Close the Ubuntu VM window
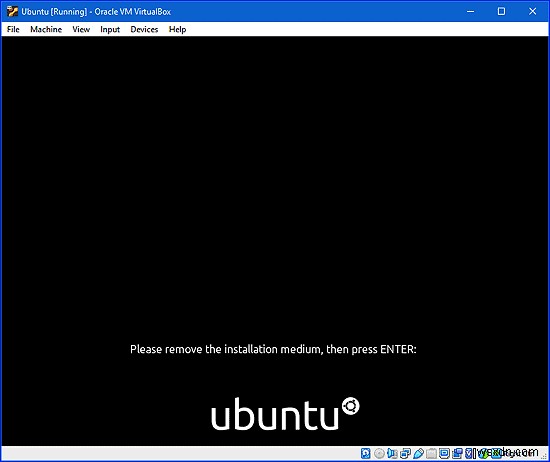Viewport: 550px width, 462px height. pyautogui.click(x=532, y=11)
